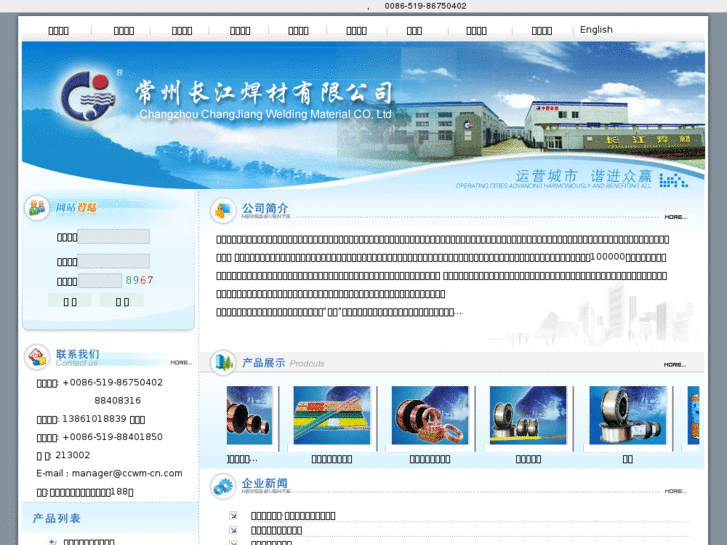Click the 公司简介 section icon
Screen dimensions: 727x545
tap(223, 210)
